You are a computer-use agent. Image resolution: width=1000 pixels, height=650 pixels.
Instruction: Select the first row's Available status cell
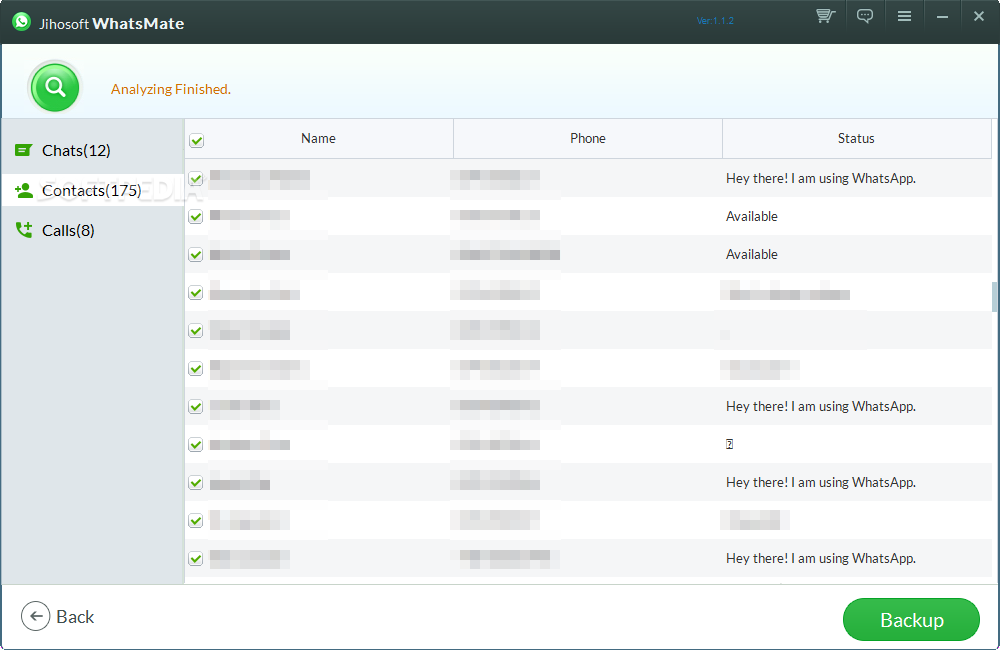tap(751, 216)
